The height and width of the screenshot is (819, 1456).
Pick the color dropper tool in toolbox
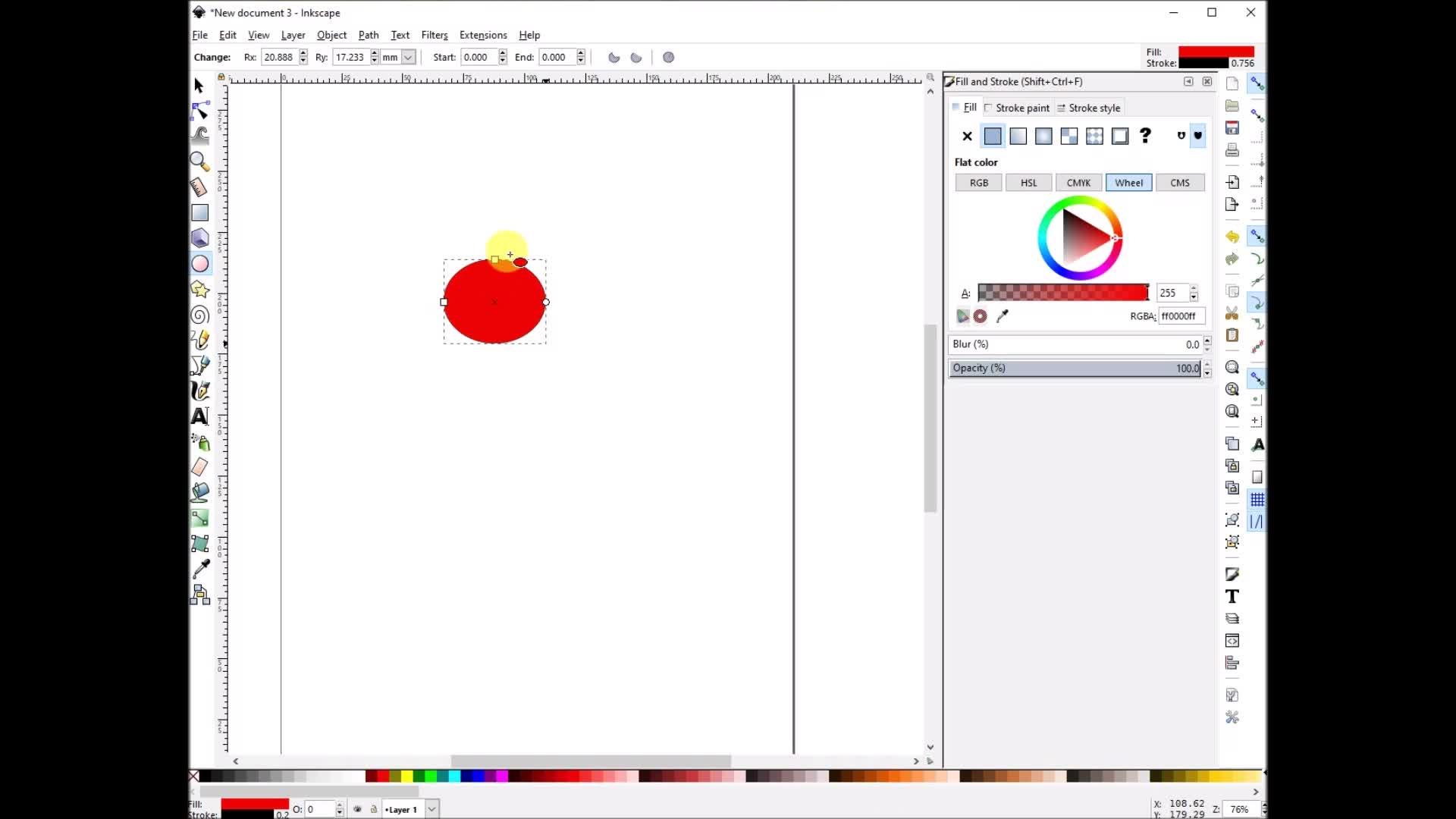coord(200,569)
